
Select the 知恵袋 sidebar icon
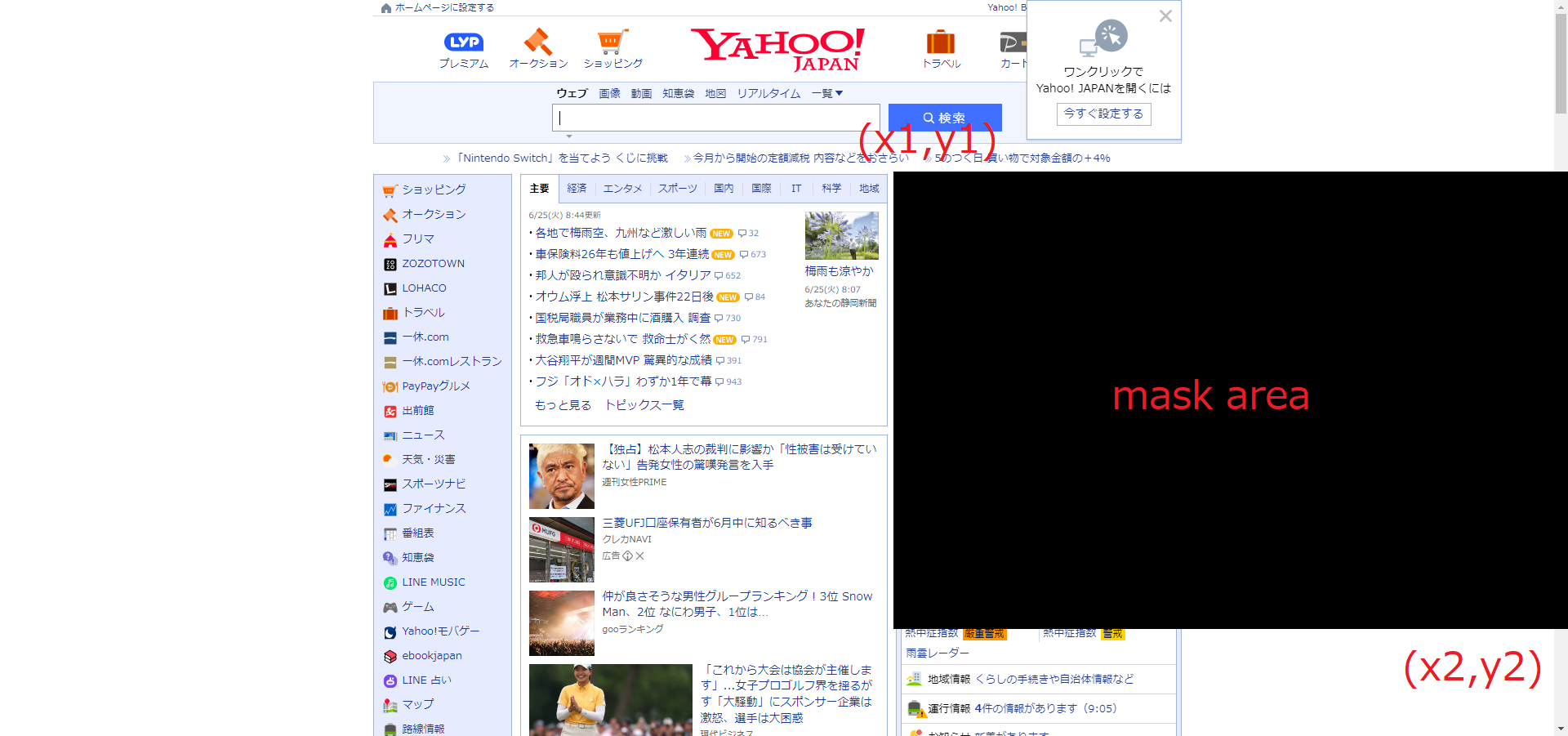tap(390, 557)
